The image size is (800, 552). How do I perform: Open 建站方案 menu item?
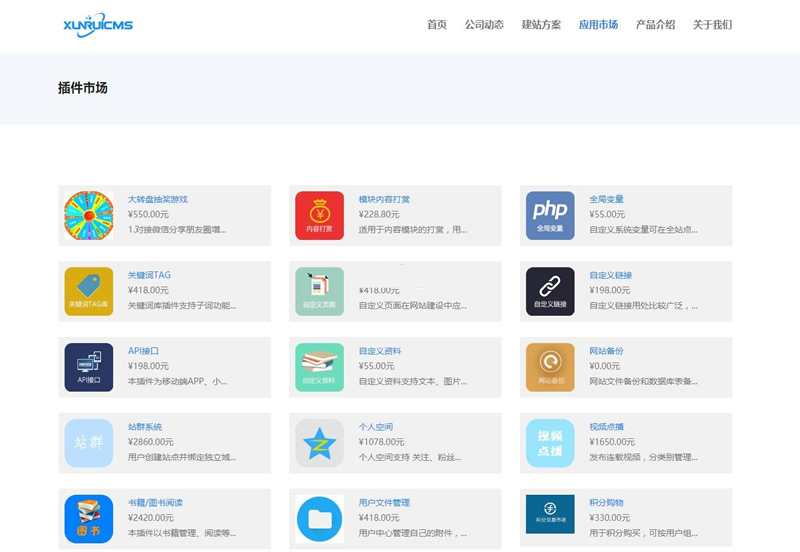[x=541, y=24]
